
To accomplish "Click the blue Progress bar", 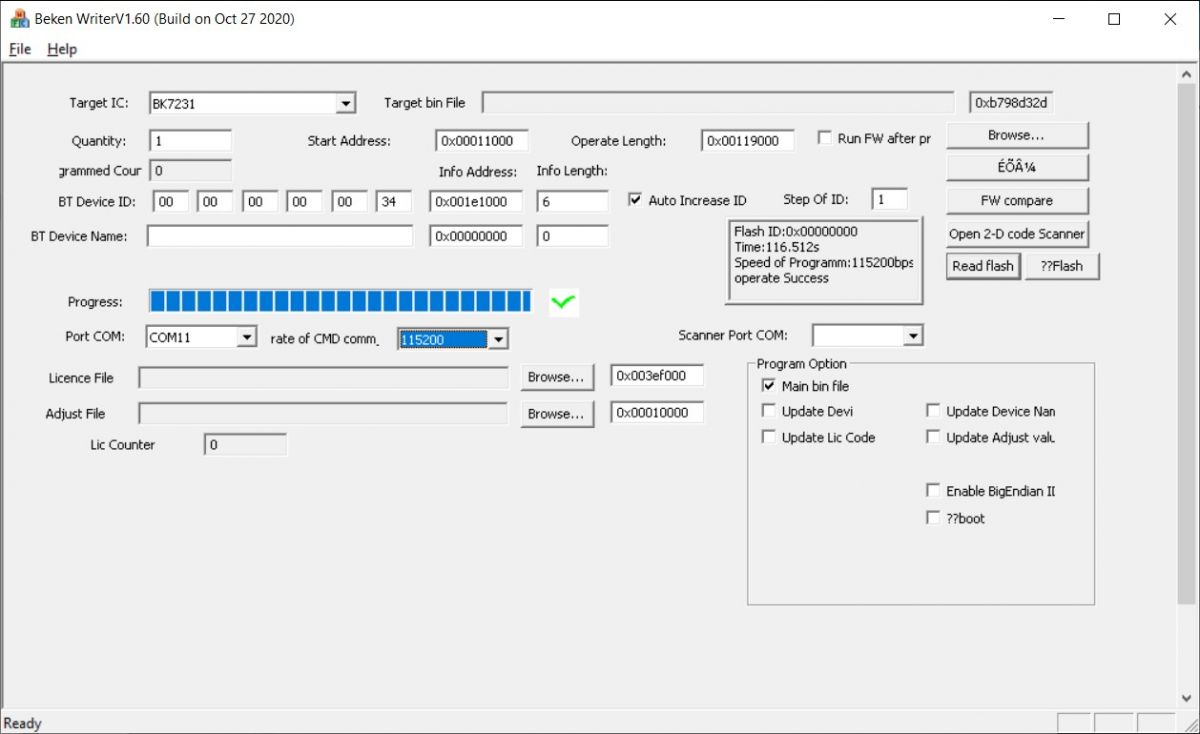I will pos(340,302).
